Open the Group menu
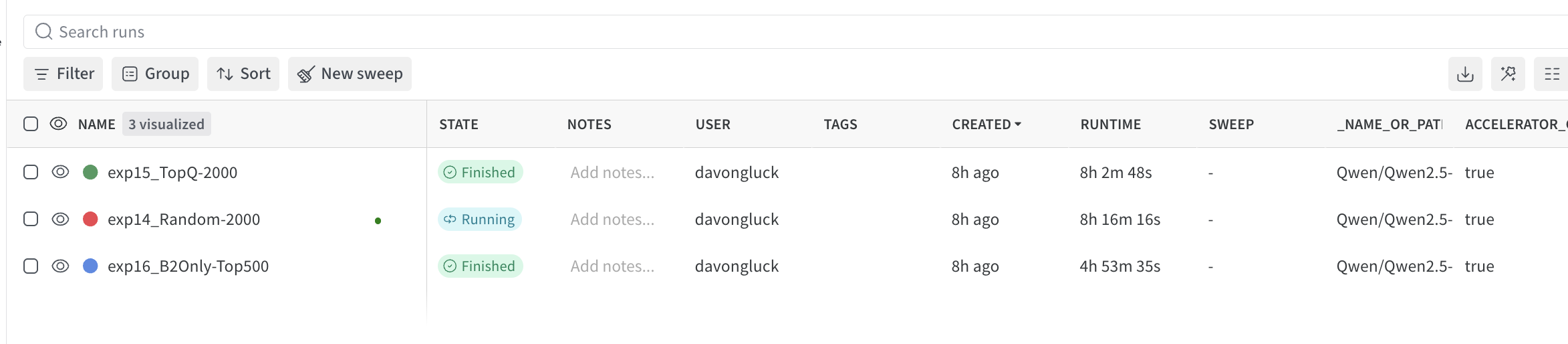 pyautogui.click(x=155, y=74)
